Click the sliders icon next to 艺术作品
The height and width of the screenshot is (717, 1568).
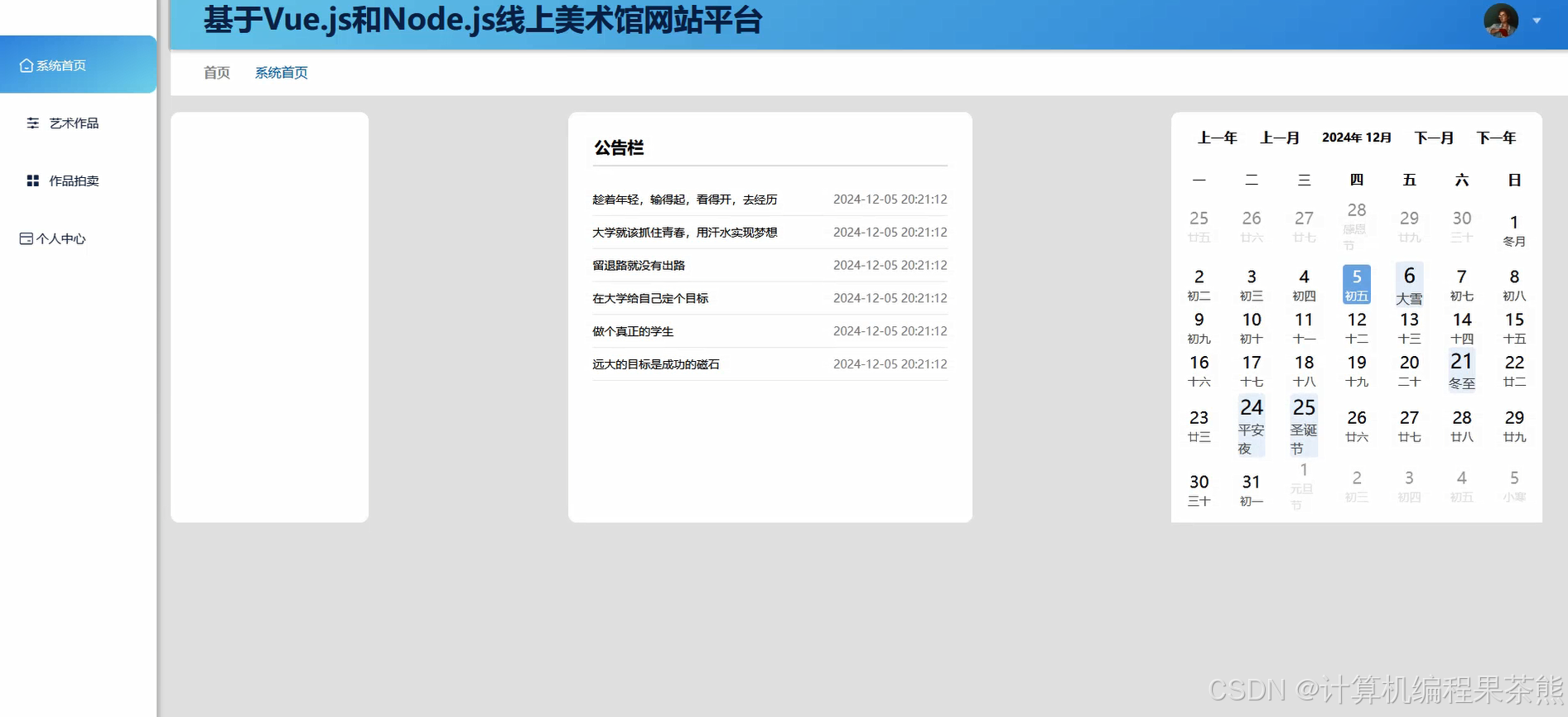33,123
